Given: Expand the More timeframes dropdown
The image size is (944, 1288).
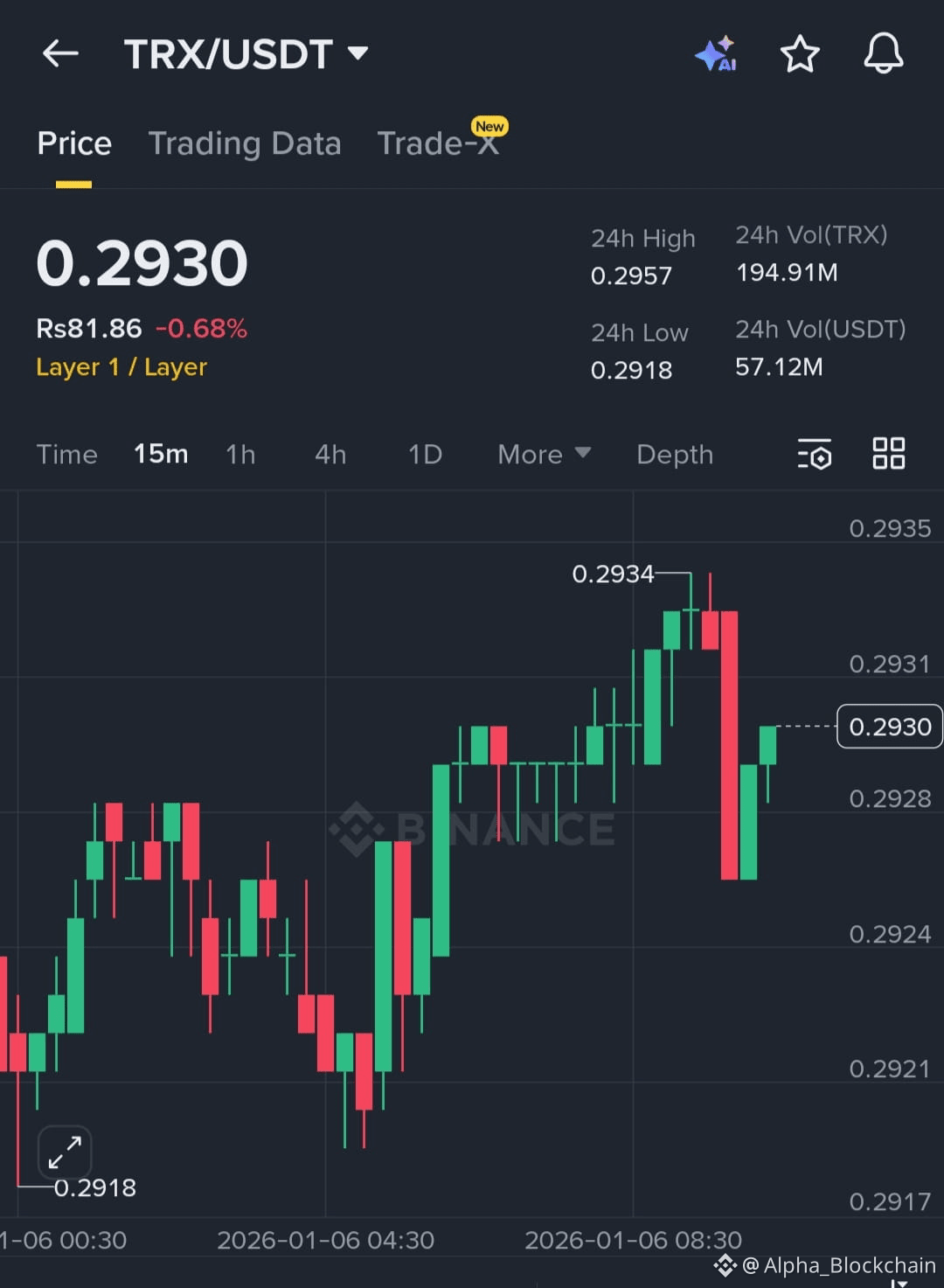Looking at the screenshot, I should (x=542, y=454).
